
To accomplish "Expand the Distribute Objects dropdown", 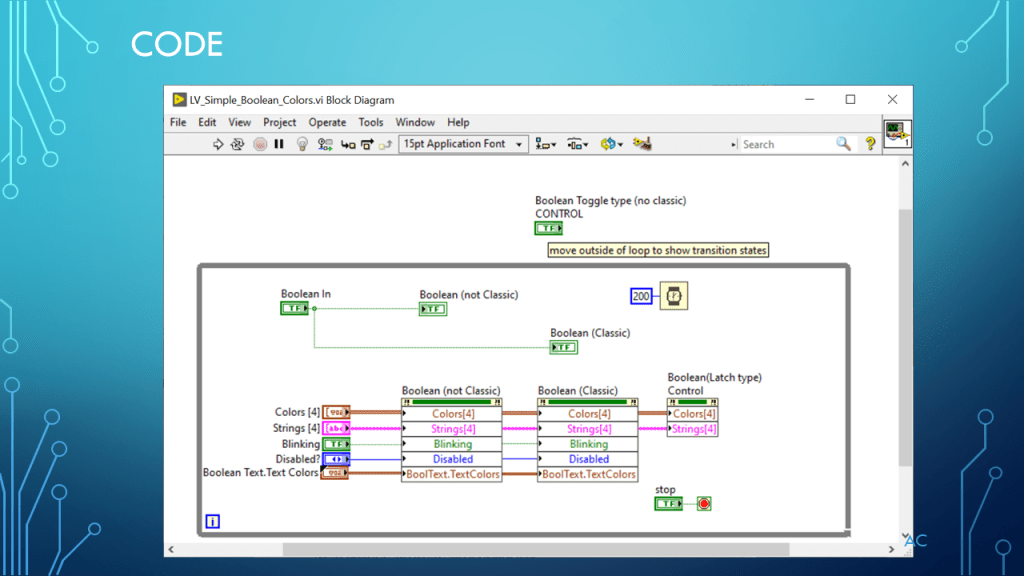I will point(578,144).
